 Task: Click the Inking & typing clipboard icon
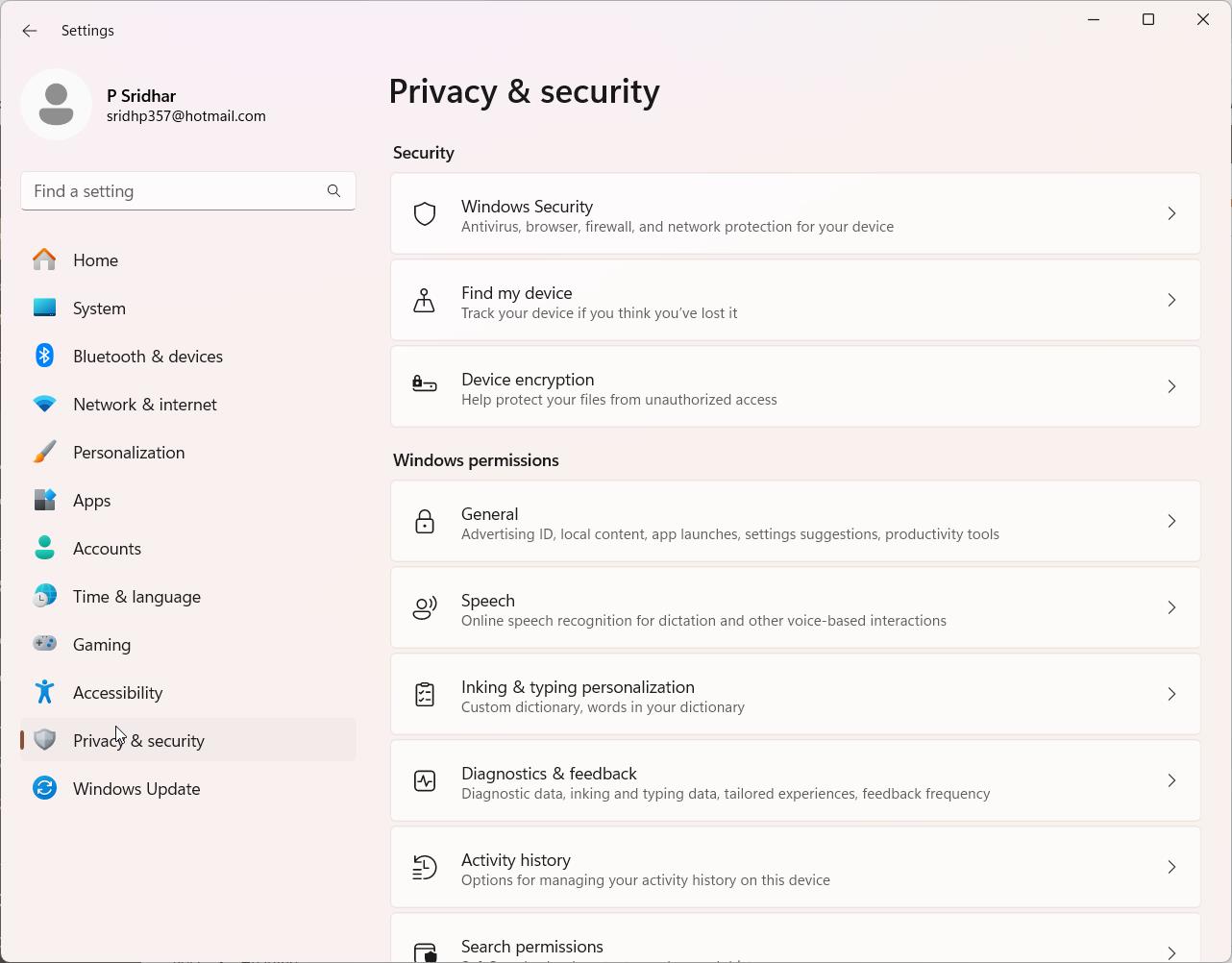(425, 694)
